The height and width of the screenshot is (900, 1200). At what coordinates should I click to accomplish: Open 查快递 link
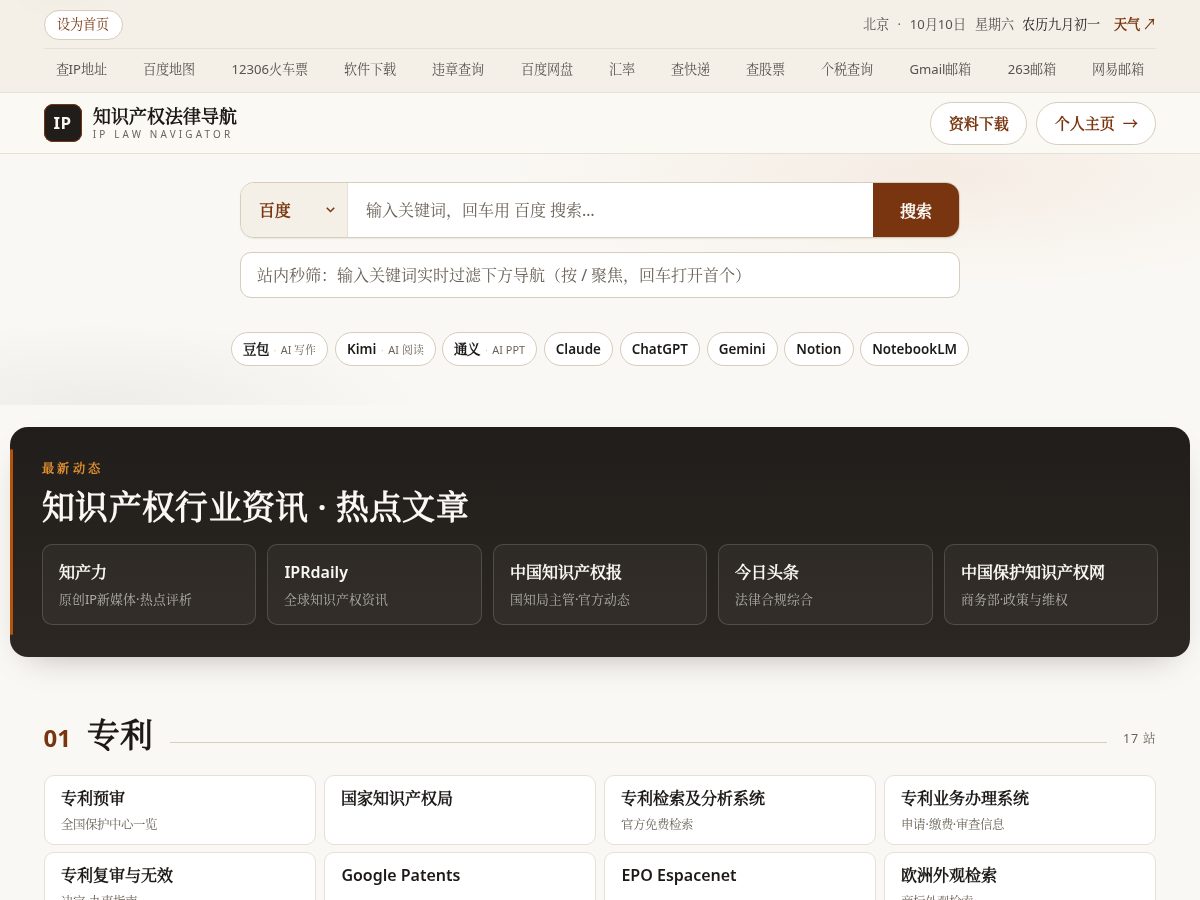[x=690, y=69]
